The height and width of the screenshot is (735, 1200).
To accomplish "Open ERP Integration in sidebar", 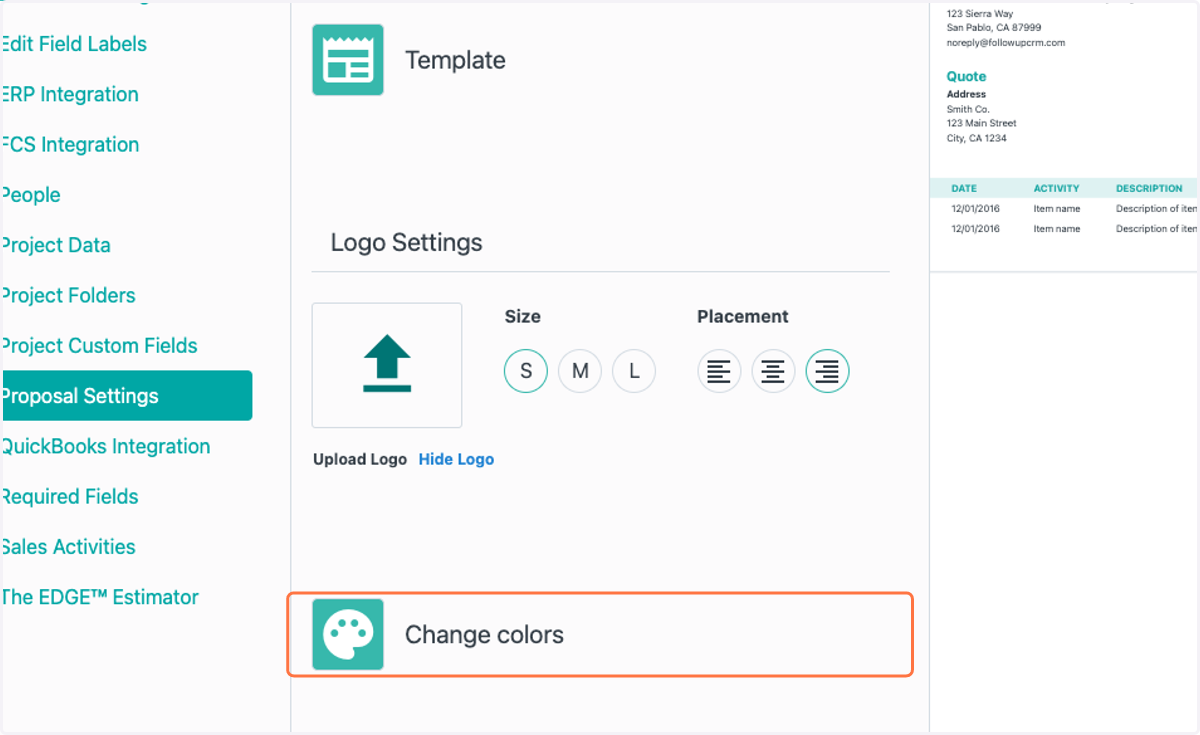I will tap(70, 94).
